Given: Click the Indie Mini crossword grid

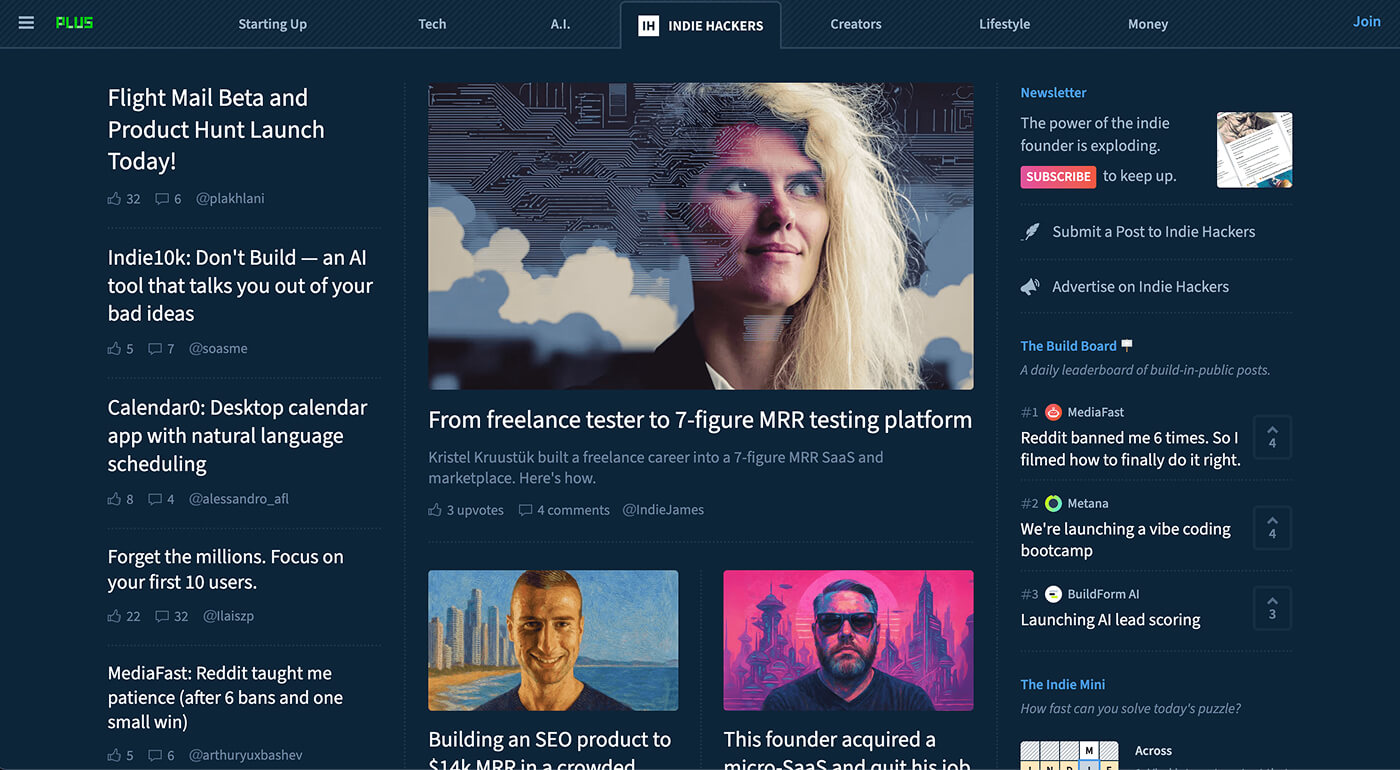Looking at the screenshot, I should pyautogui.click(x=1070, y=755).
